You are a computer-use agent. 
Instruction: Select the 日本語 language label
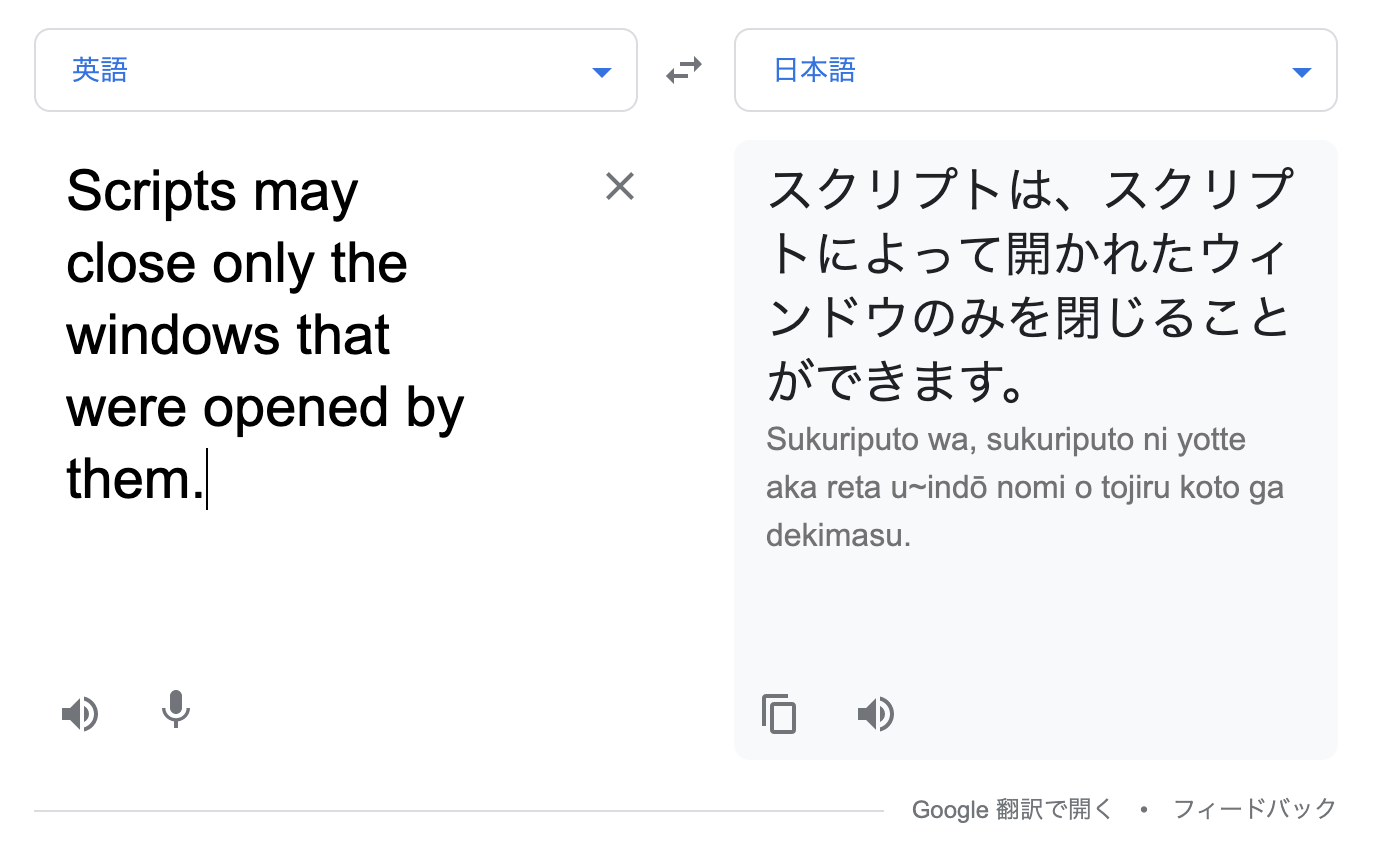pos(815,70)
